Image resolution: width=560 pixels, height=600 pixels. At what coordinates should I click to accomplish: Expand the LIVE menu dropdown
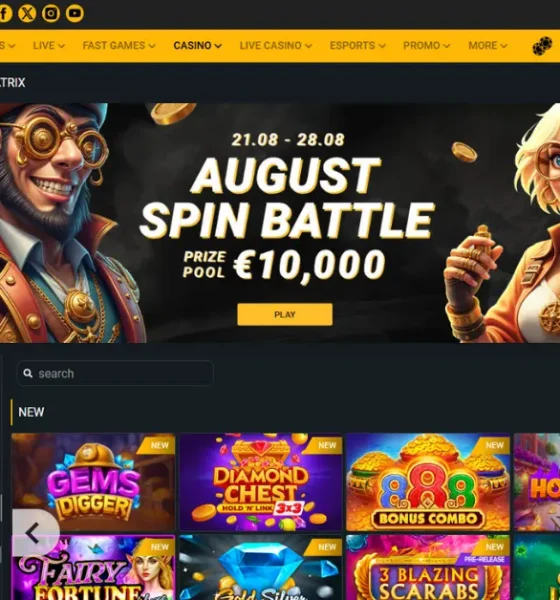(49, 46)
